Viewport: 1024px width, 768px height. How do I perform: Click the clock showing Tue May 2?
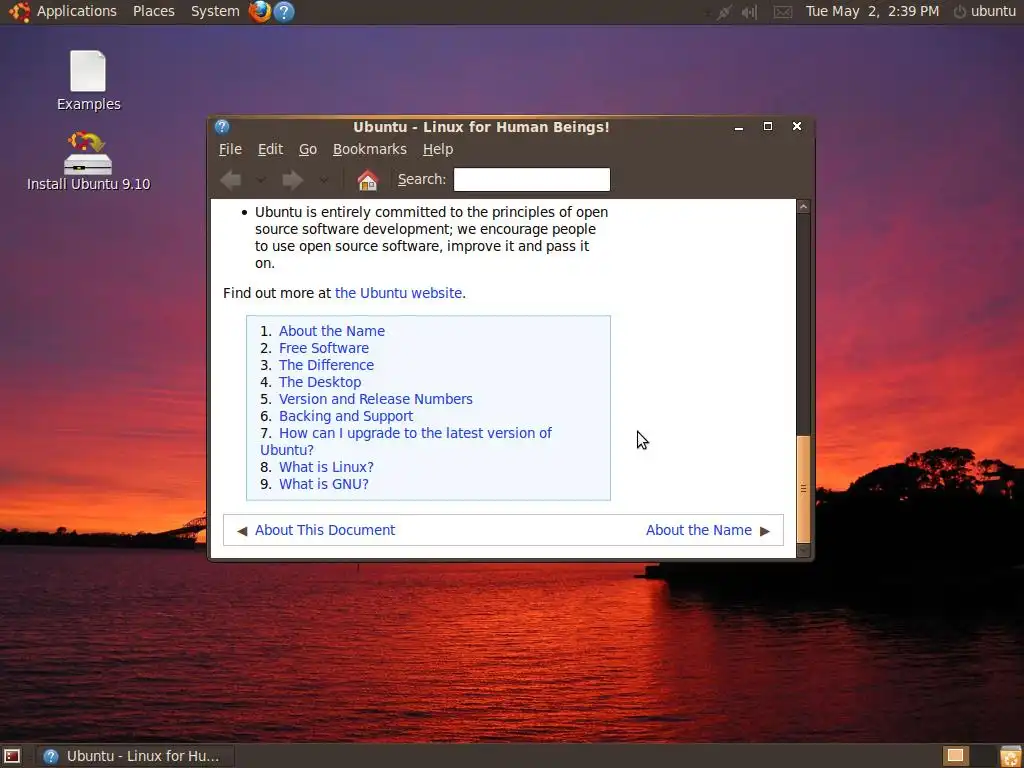point(872,11)
